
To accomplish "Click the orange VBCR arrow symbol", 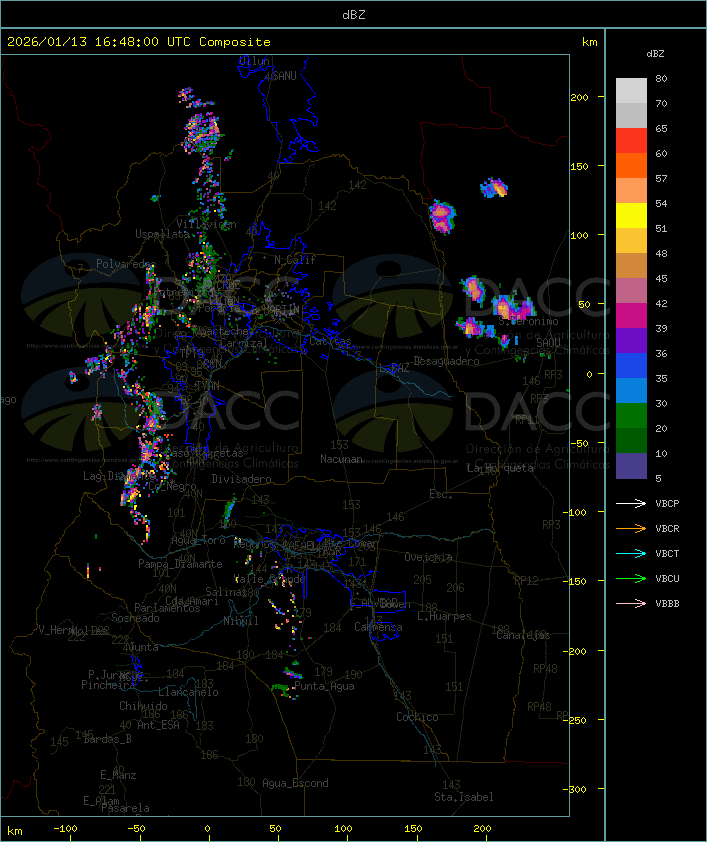I will click(632, 529).
